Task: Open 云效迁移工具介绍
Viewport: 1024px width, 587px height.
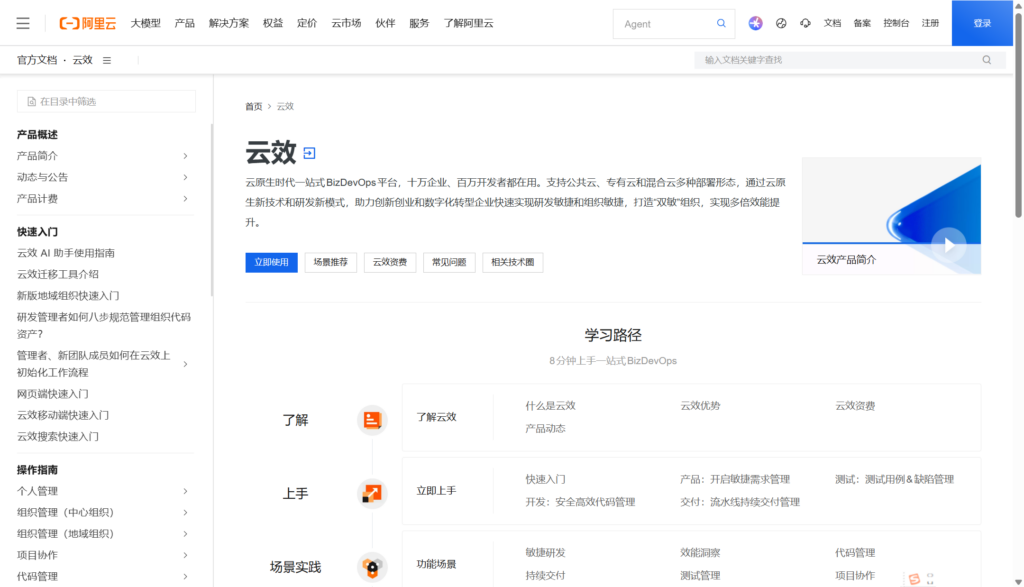Action: (57, 274)
